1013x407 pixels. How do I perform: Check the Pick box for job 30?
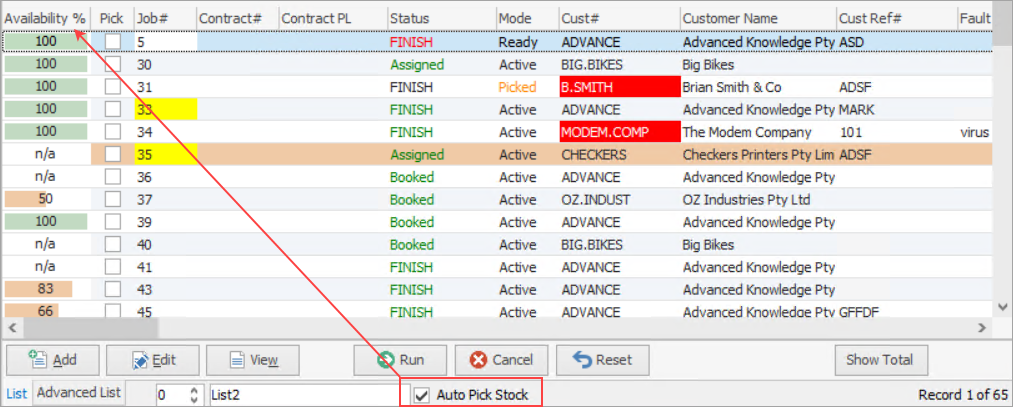click(113, 65)
